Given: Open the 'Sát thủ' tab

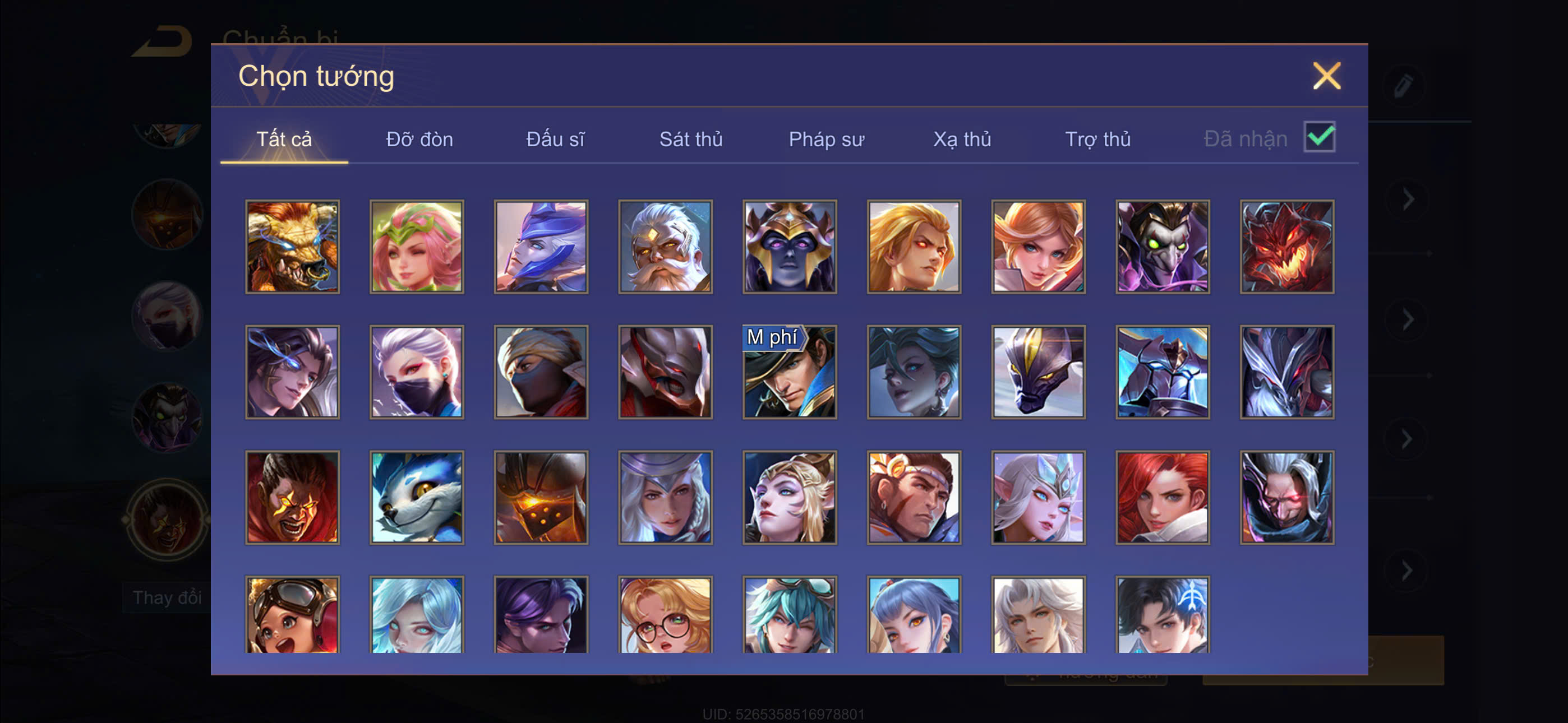Looking at the screenshot, I should [691, 139].
